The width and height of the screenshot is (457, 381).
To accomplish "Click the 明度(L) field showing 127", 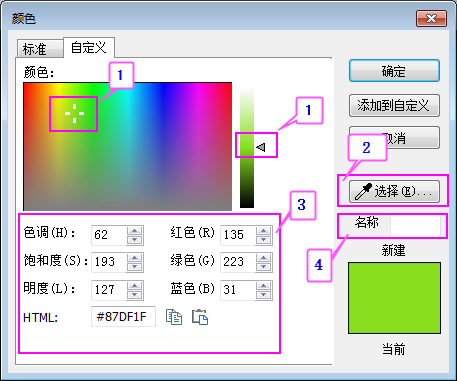I will (109, 290).
